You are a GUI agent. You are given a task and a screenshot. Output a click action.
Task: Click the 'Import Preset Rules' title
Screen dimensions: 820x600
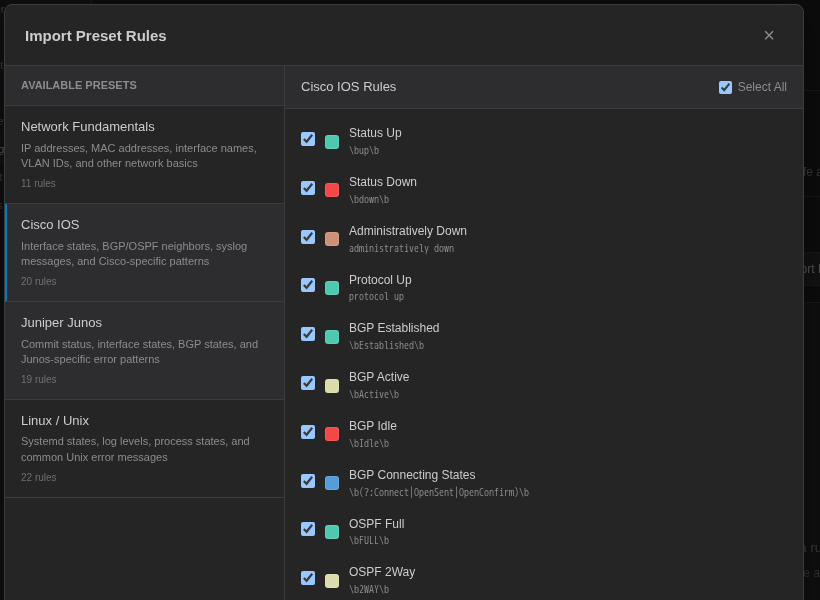pyautogui.click(x=96, y=36)
